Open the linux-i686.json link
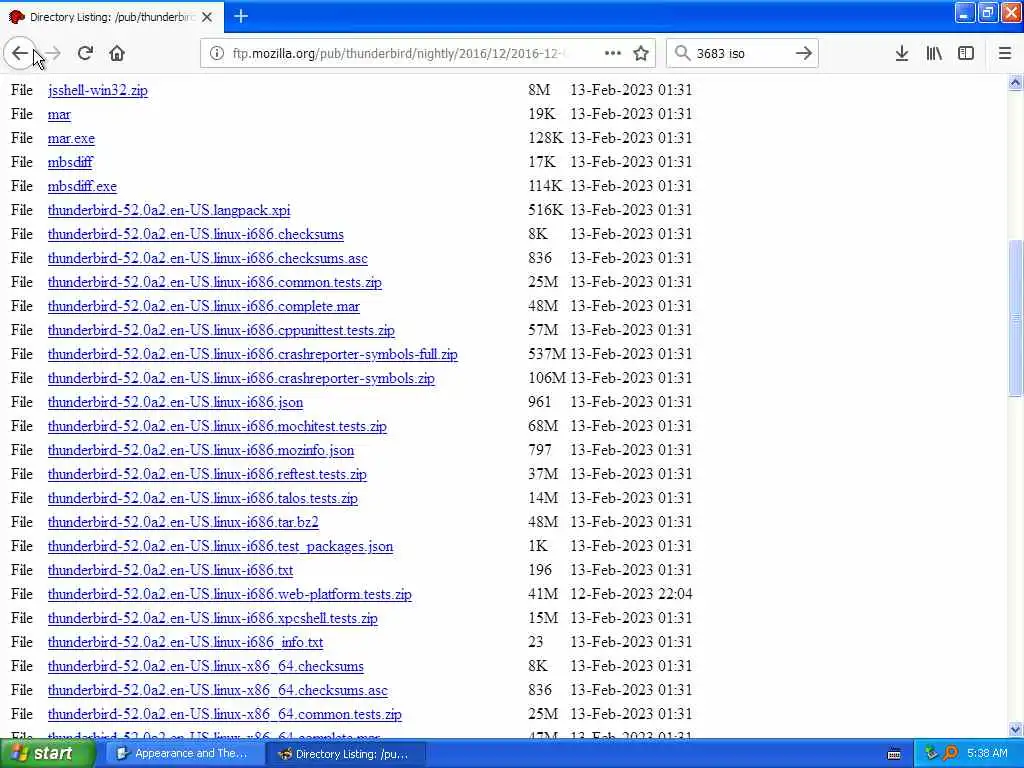1024x768 pixels. [176, 402]
